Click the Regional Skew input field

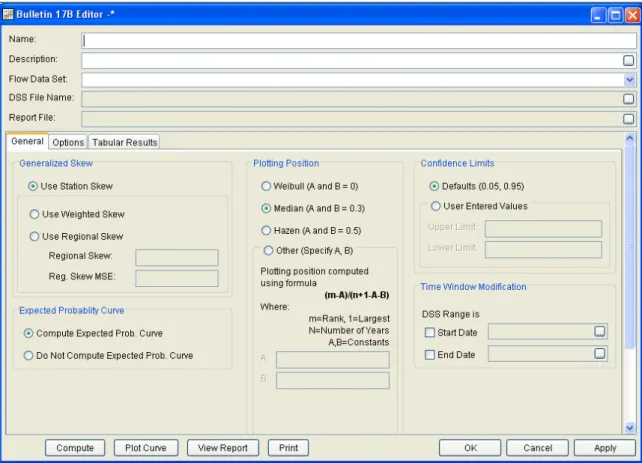pos(177,258)
